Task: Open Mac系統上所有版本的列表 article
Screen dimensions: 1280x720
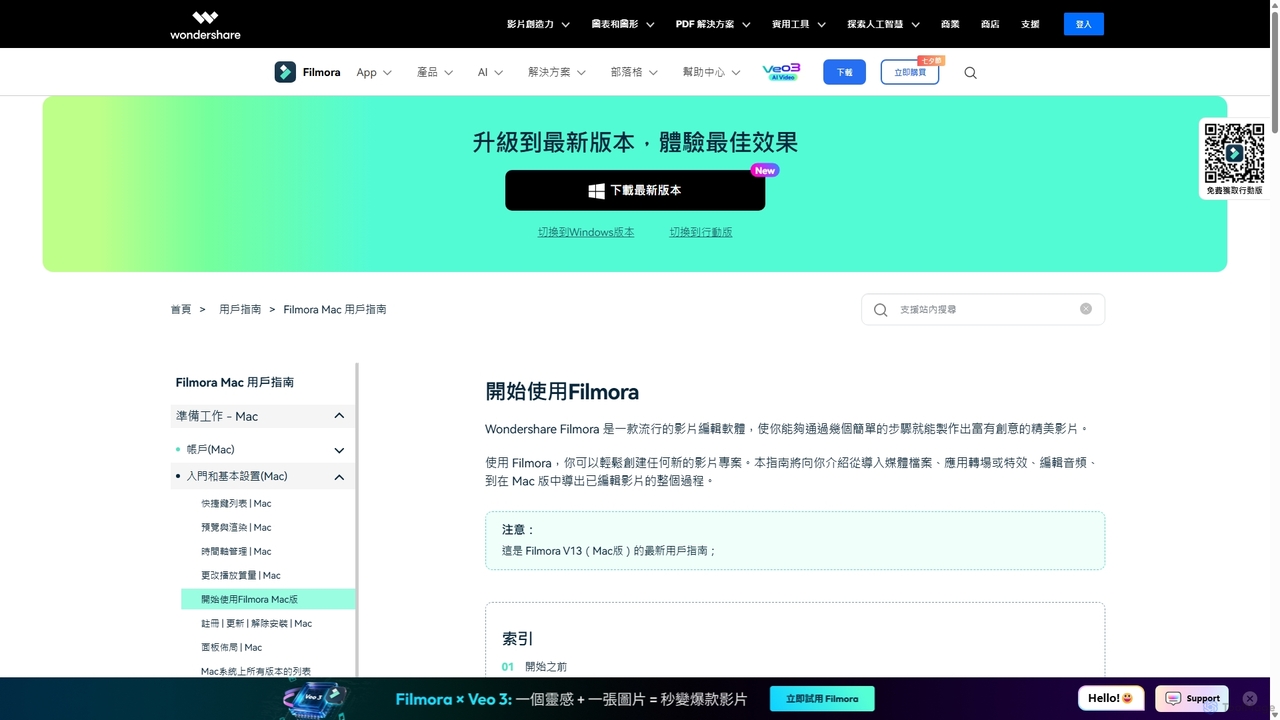Action: (256, 672)
